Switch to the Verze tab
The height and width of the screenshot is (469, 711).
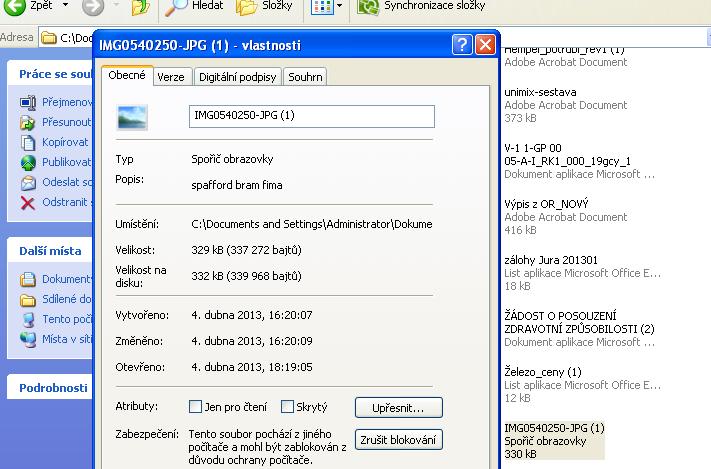click(x=170, y=77)
